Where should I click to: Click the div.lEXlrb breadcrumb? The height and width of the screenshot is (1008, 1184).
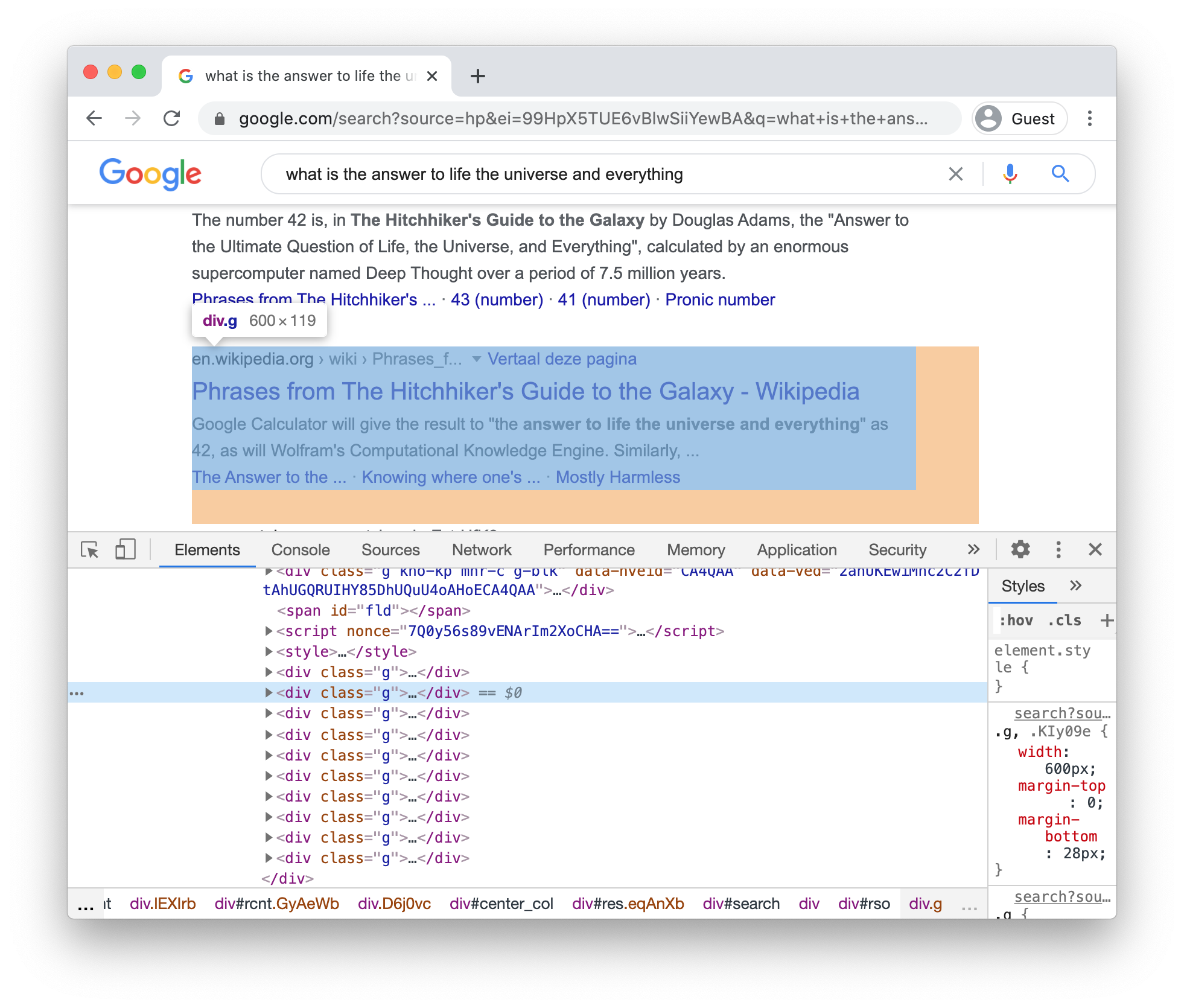click(x=163, y=904)
